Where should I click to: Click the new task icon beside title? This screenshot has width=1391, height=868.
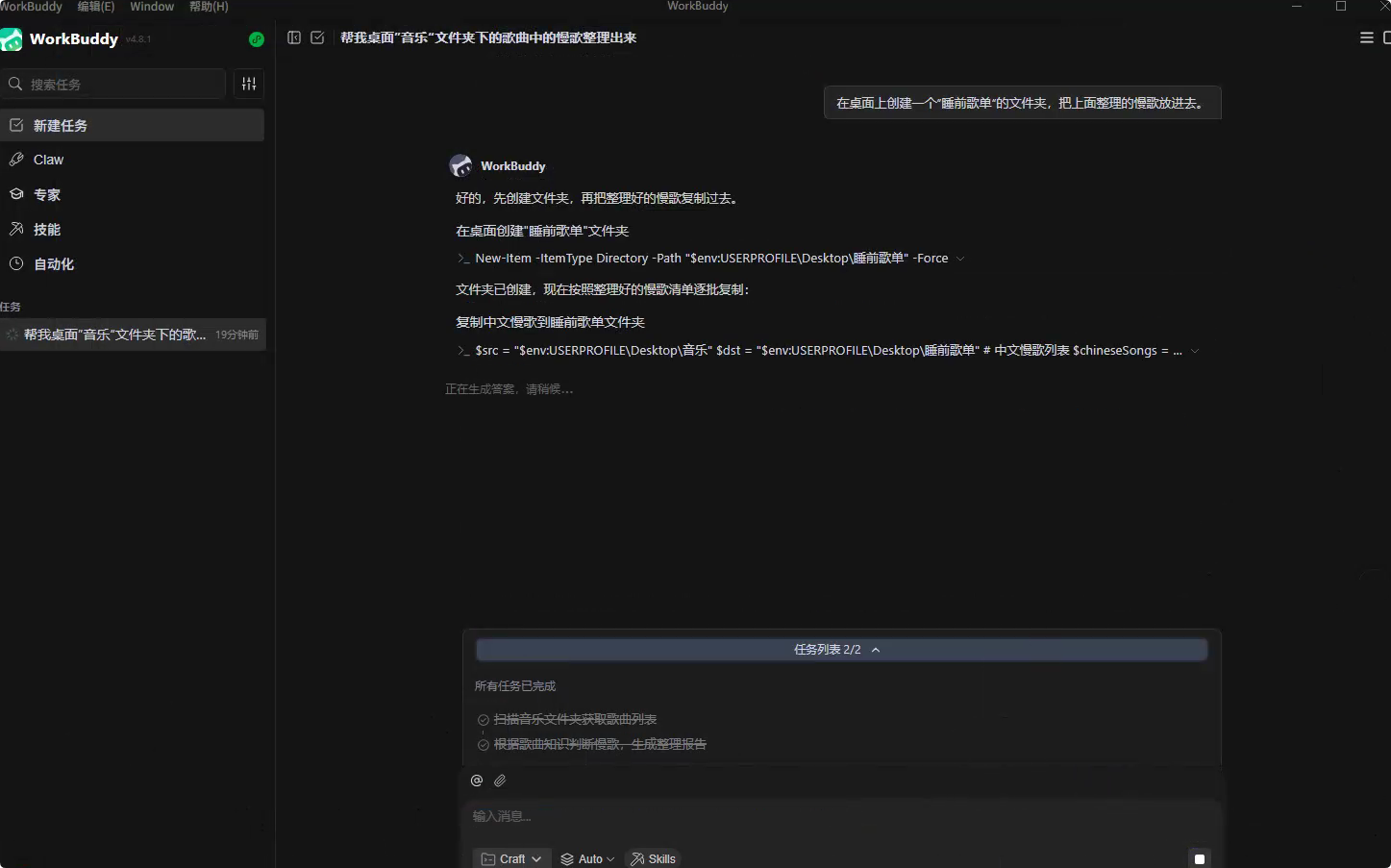click(x=317, y=37)
